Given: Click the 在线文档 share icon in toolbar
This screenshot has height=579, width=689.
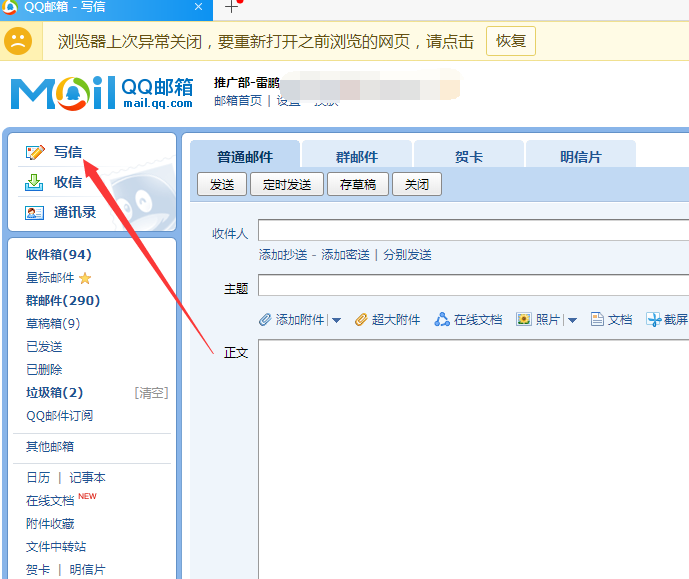Looking at the screenshot, I should (x=442, y=319).
